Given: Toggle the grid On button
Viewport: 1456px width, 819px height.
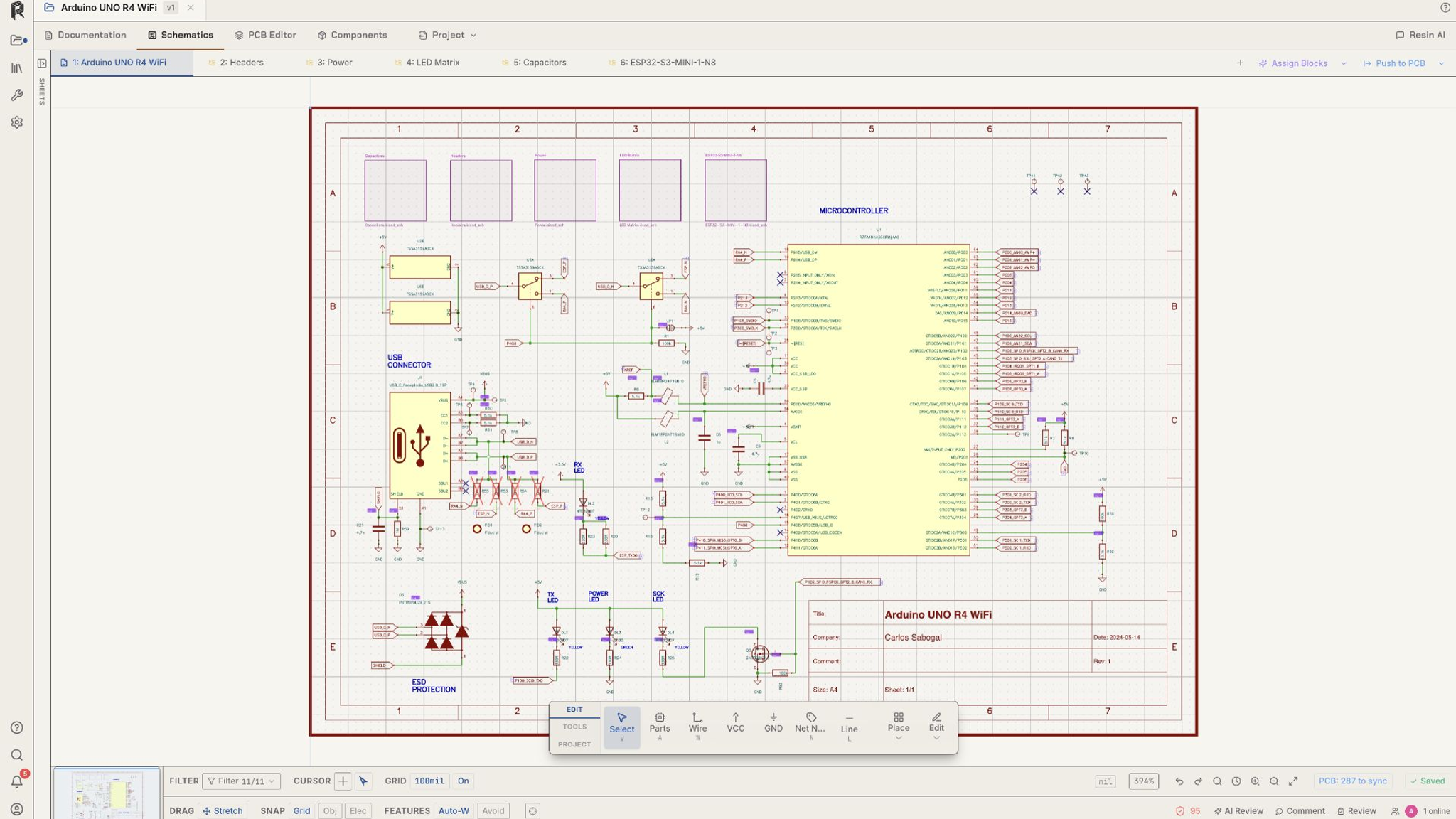Looking at the screenshot, I should 463,781.
